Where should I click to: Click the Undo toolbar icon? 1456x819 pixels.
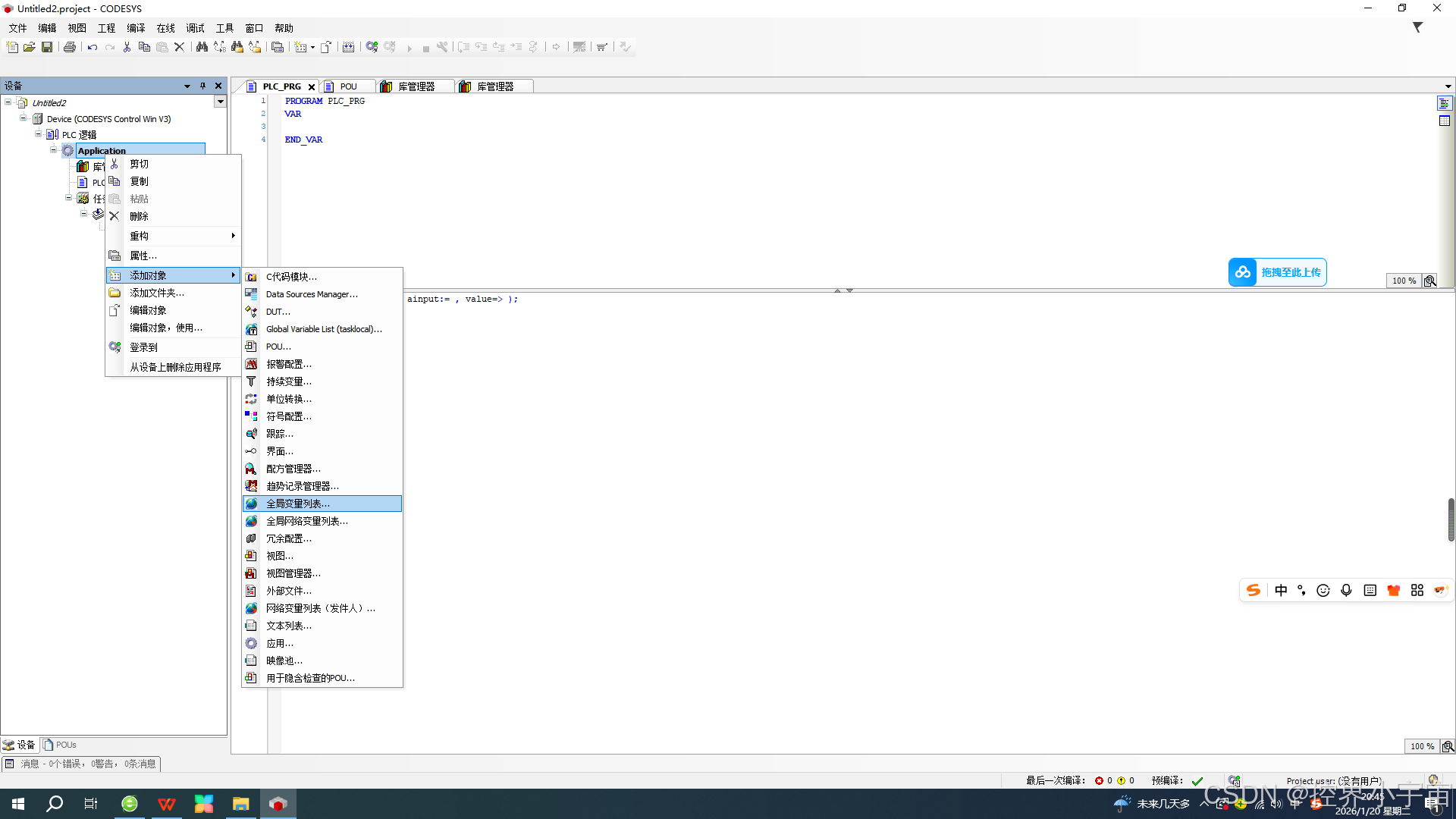92,47
